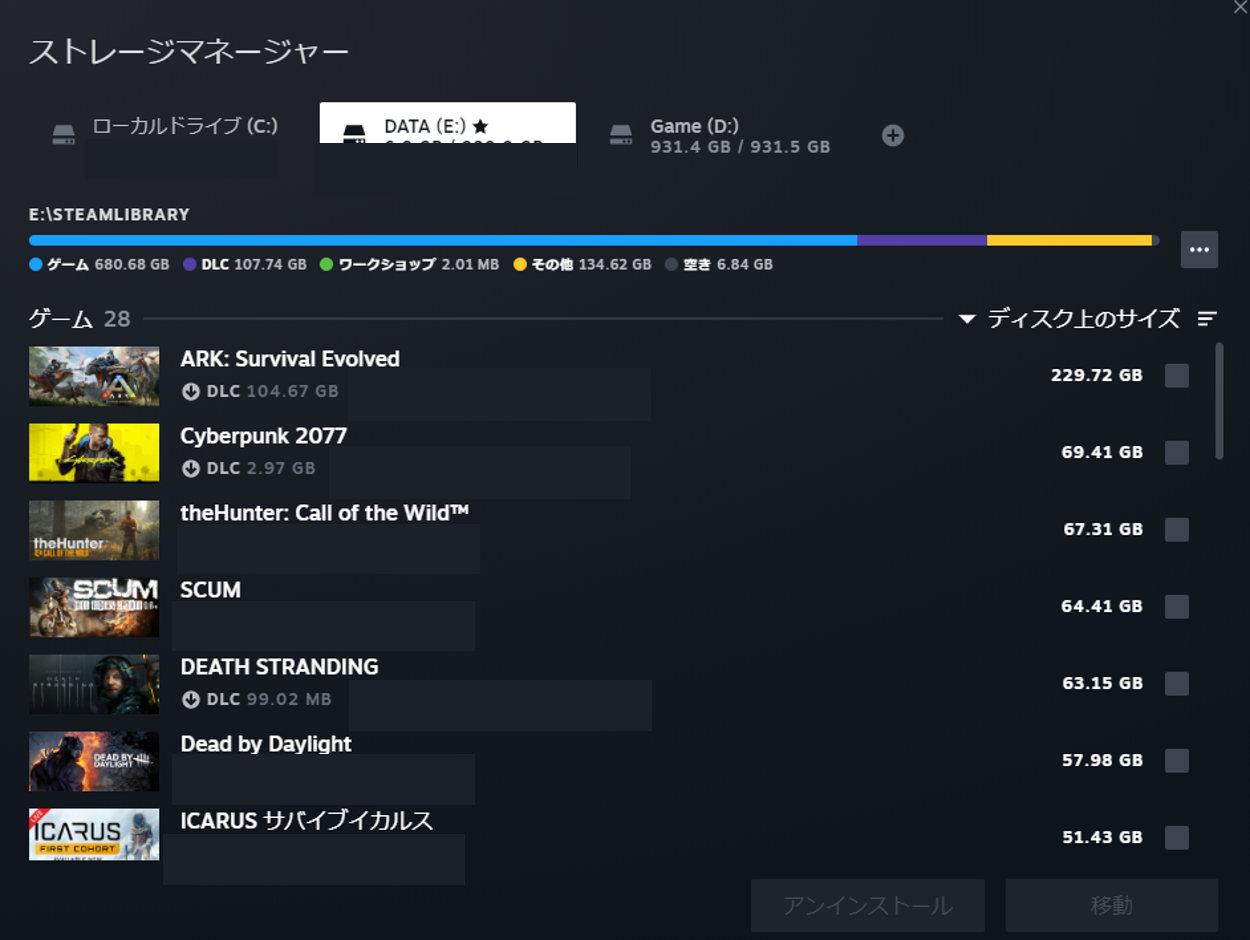
Task: Click the DLC download icon under ARK: Survival Evolved
Action: click(190, 391)
